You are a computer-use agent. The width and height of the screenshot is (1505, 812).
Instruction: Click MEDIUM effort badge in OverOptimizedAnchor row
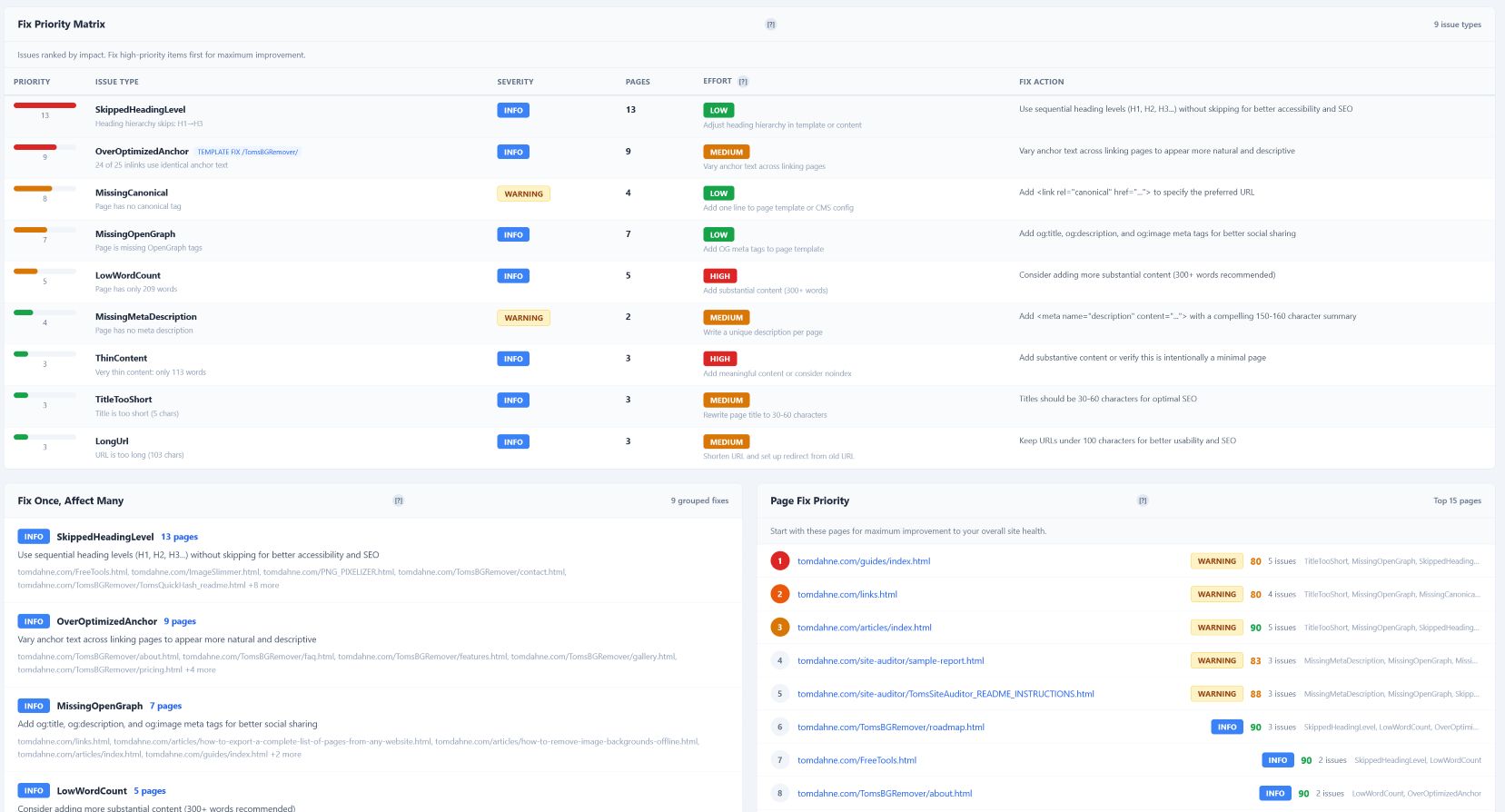pos(726,152)
